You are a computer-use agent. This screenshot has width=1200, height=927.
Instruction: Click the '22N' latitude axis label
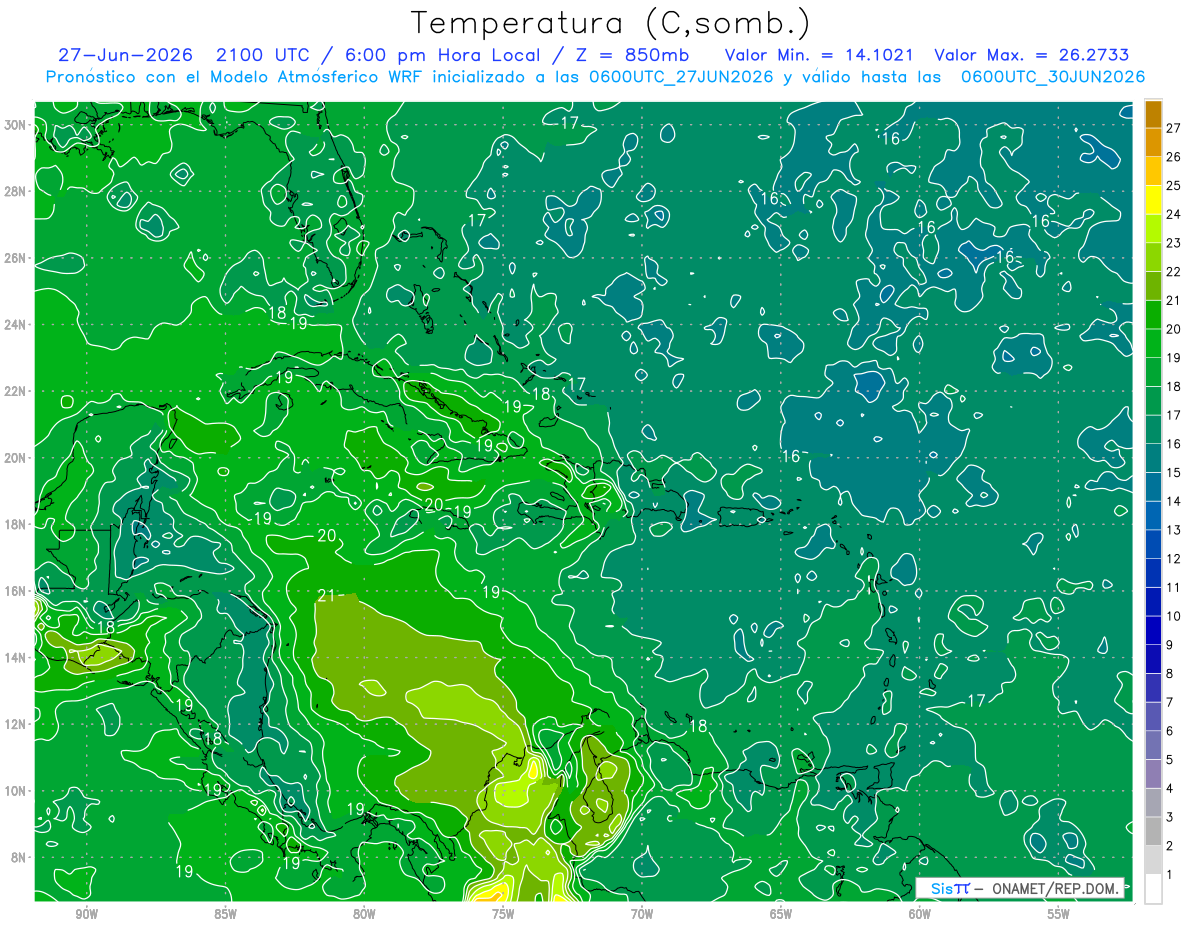(x=15, y=391)
